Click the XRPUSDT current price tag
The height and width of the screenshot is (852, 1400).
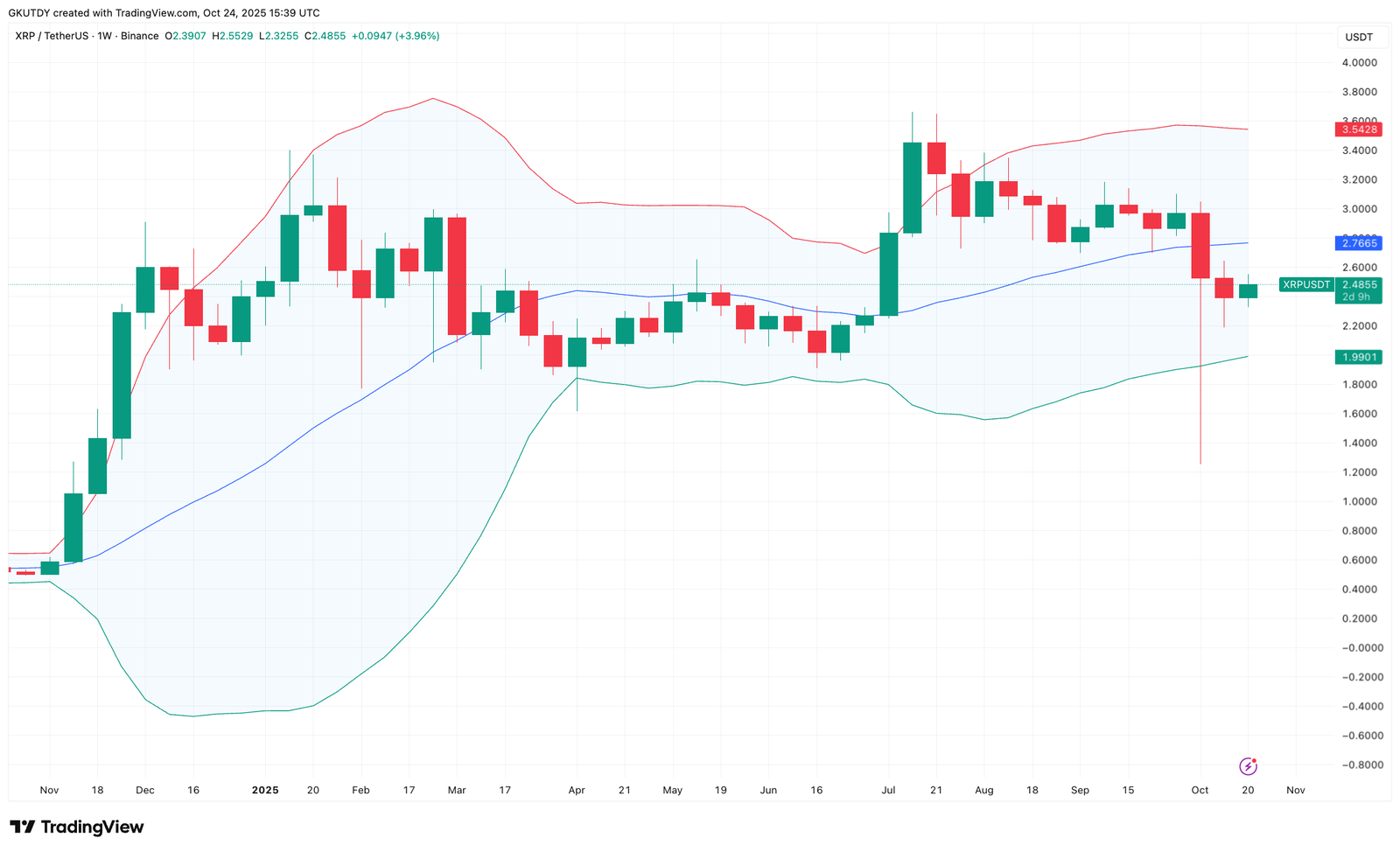coord(1306,284)
